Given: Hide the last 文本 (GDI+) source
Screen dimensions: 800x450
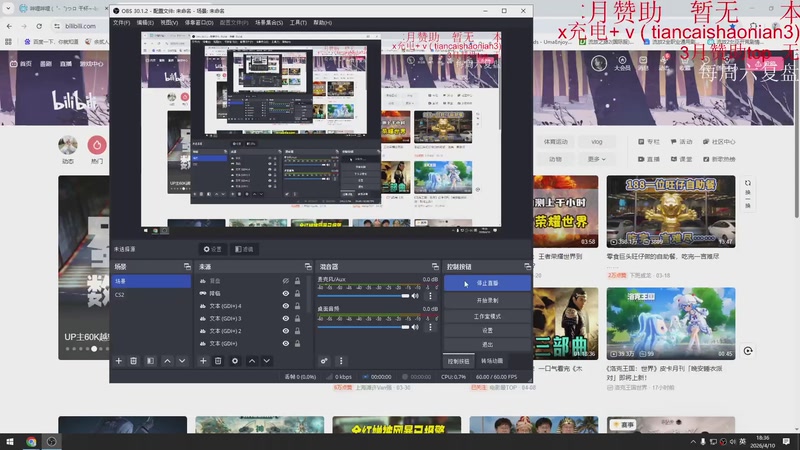Looking at the screenshot, I should point(286,343).
